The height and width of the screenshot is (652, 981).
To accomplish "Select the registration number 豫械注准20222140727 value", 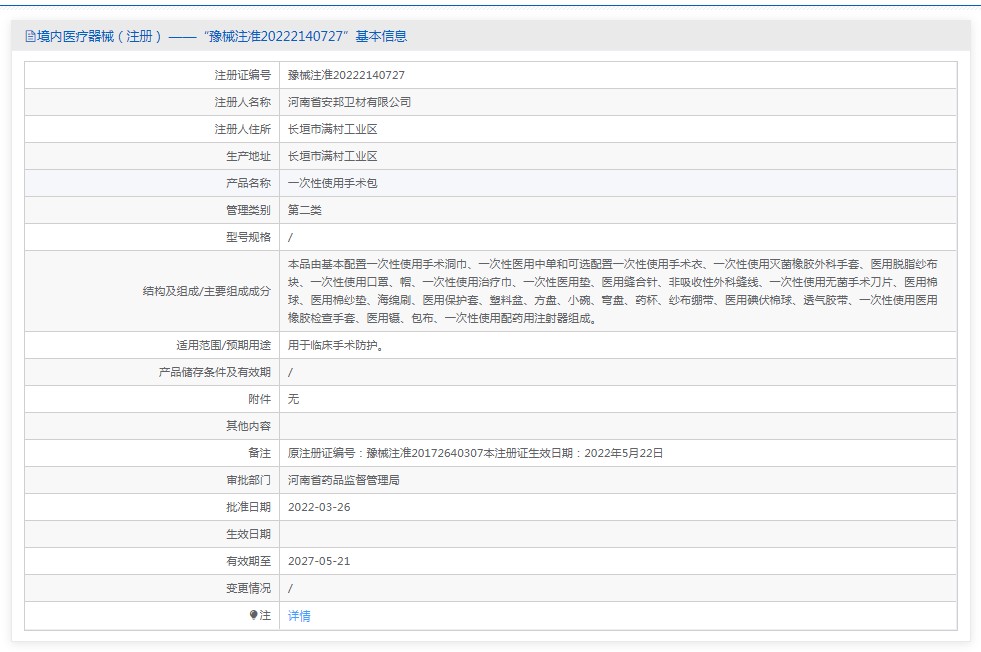I will click(346, 75).
